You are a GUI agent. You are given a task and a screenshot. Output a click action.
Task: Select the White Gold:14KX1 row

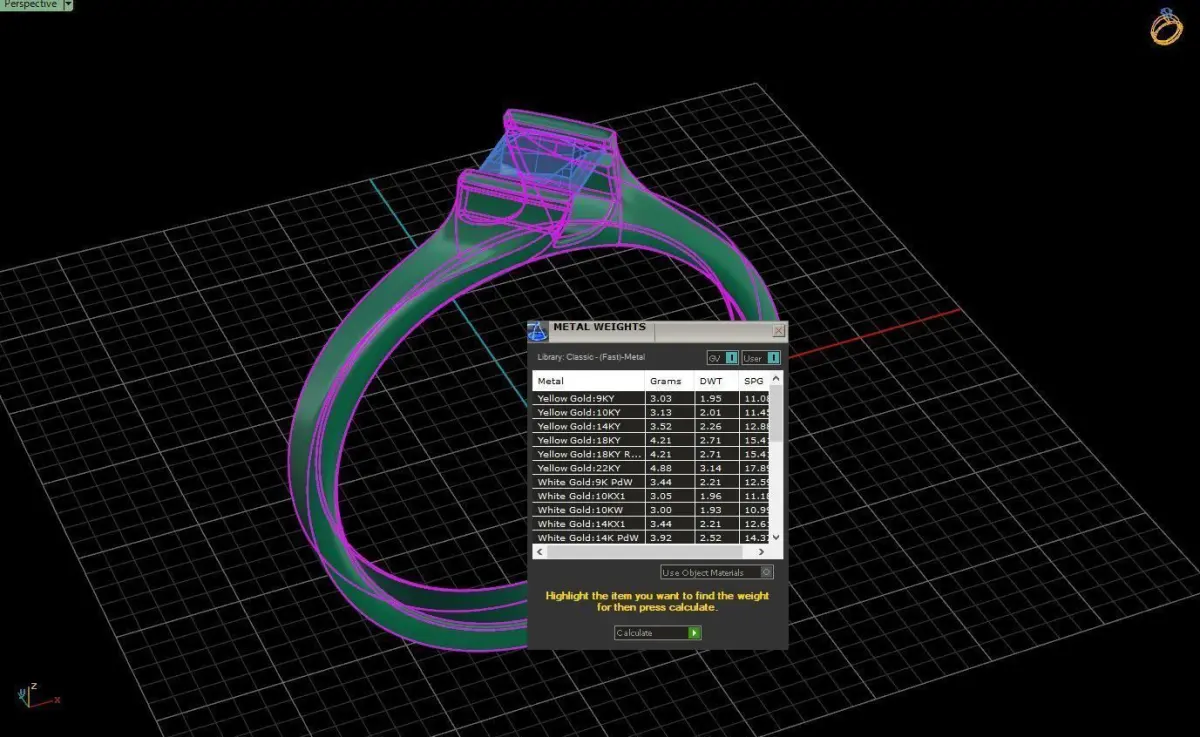651,524
